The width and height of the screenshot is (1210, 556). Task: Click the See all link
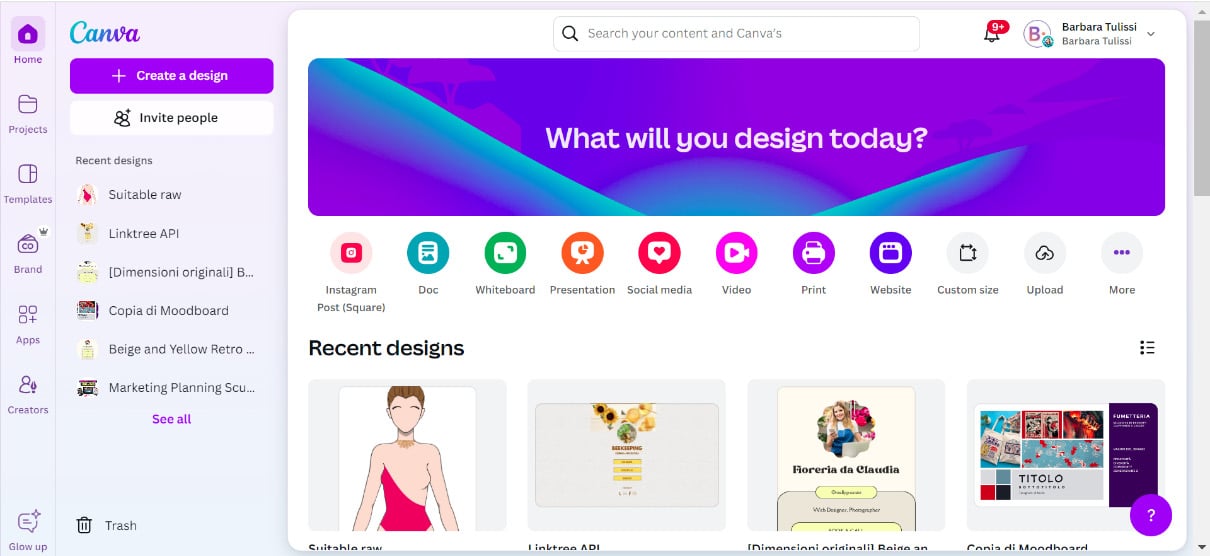tap(171, 419)
